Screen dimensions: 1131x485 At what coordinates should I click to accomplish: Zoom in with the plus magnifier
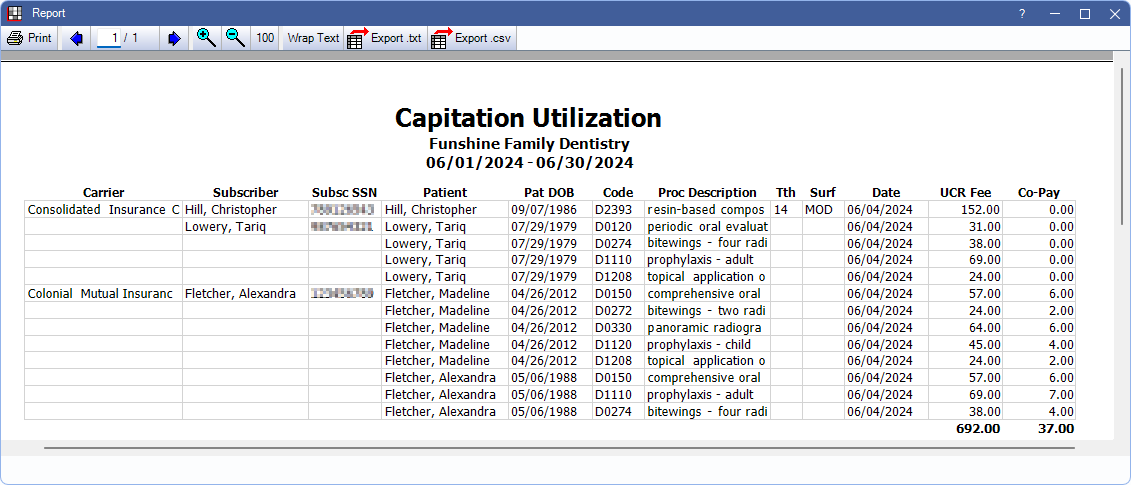tap(206, 38)
